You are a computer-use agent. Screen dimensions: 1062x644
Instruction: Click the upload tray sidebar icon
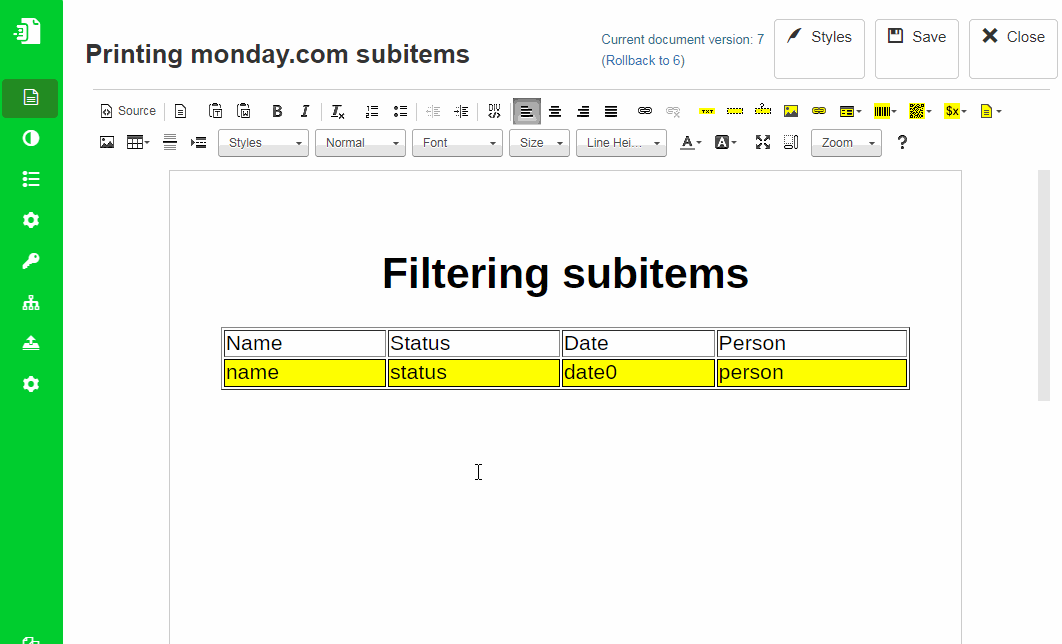[30, 343]
